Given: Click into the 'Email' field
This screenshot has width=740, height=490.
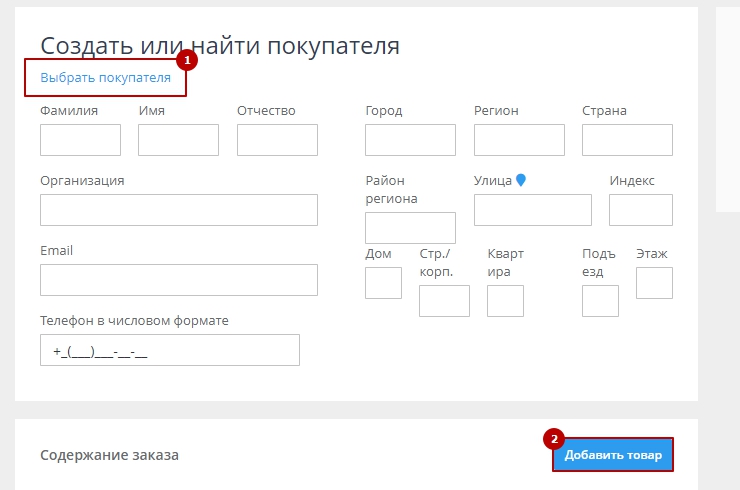Looking at the screenshot, I should coord(179,280).
